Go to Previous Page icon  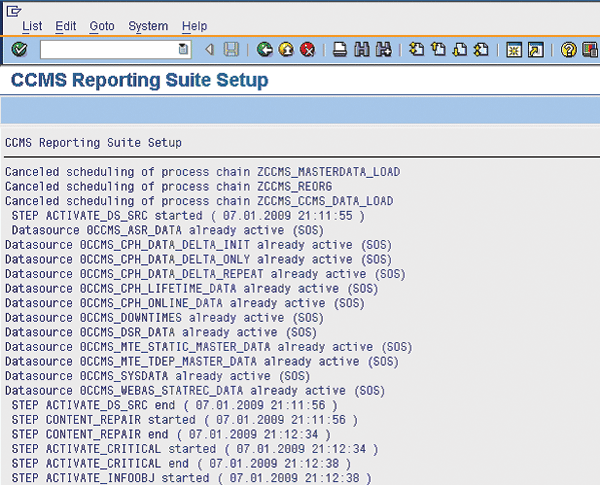point(437,49)
